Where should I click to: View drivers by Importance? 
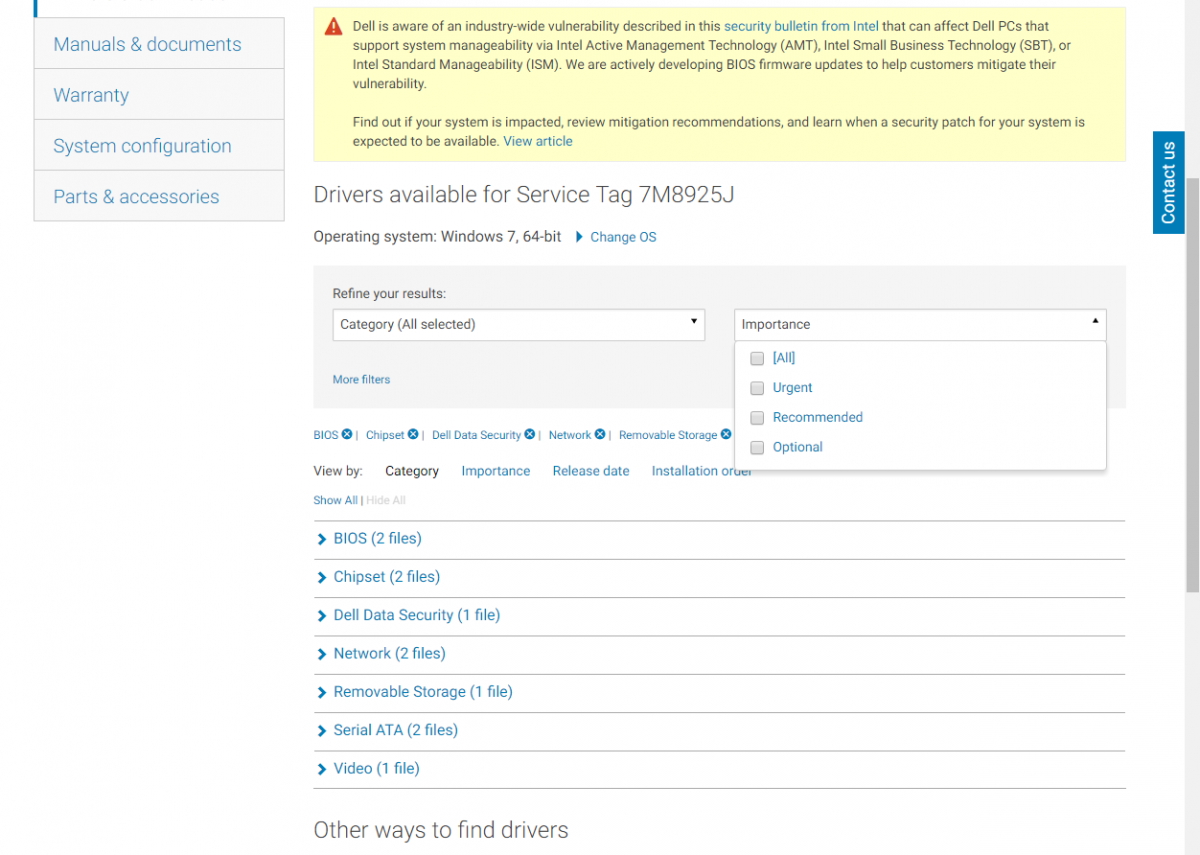click(x=496, y=471)
